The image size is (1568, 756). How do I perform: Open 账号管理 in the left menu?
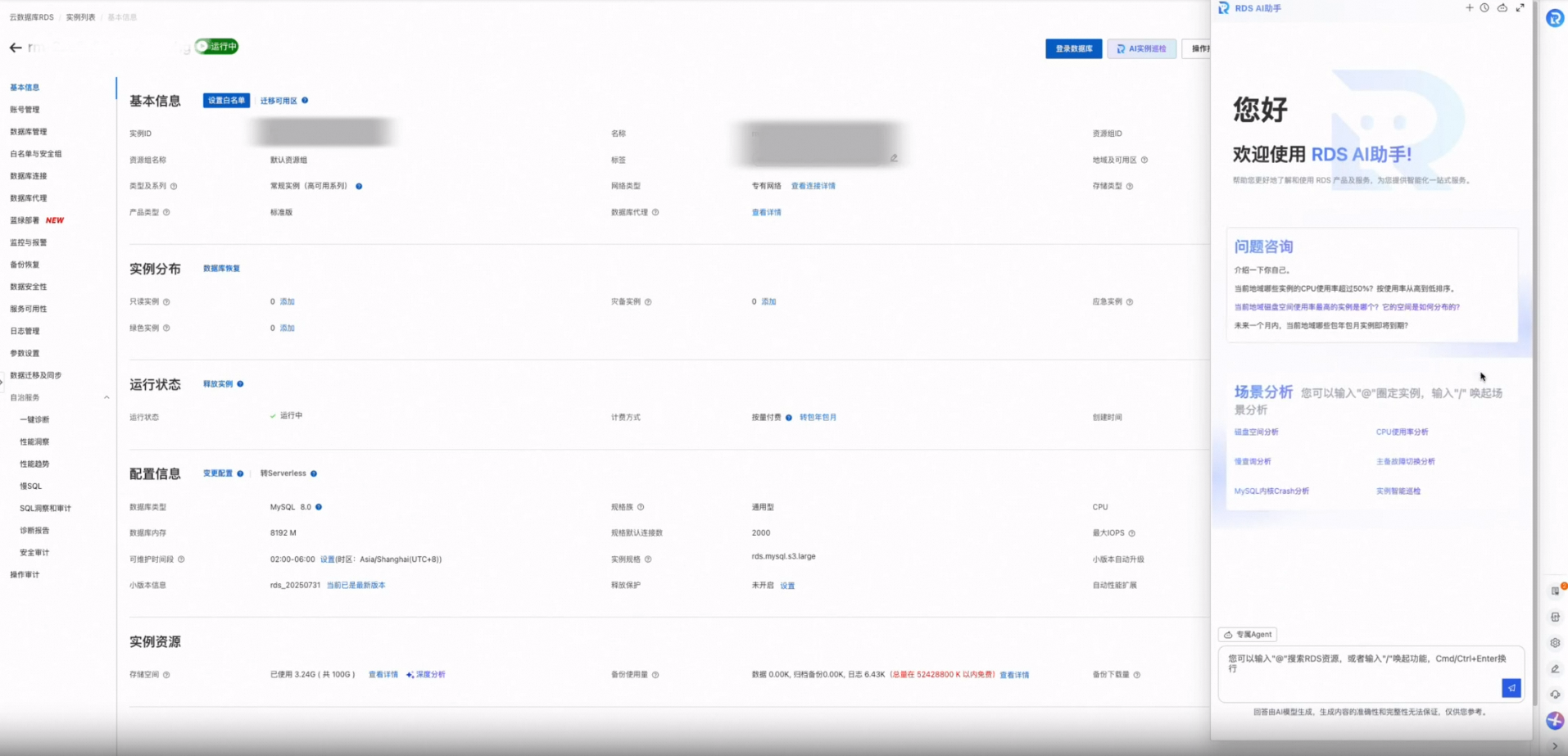25,110
